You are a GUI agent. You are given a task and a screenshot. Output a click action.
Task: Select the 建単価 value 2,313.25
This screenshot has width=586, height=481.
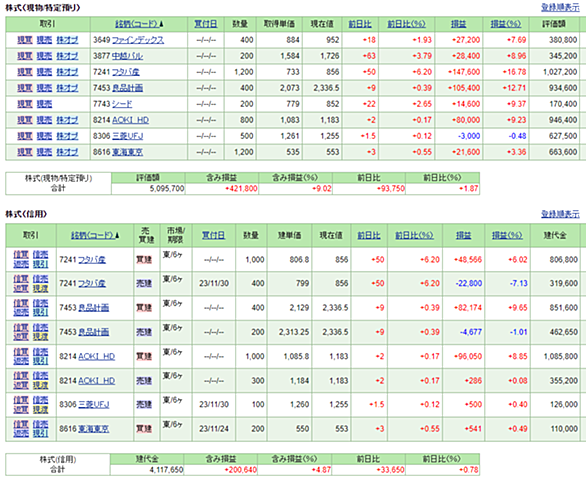tap(294, 332)
